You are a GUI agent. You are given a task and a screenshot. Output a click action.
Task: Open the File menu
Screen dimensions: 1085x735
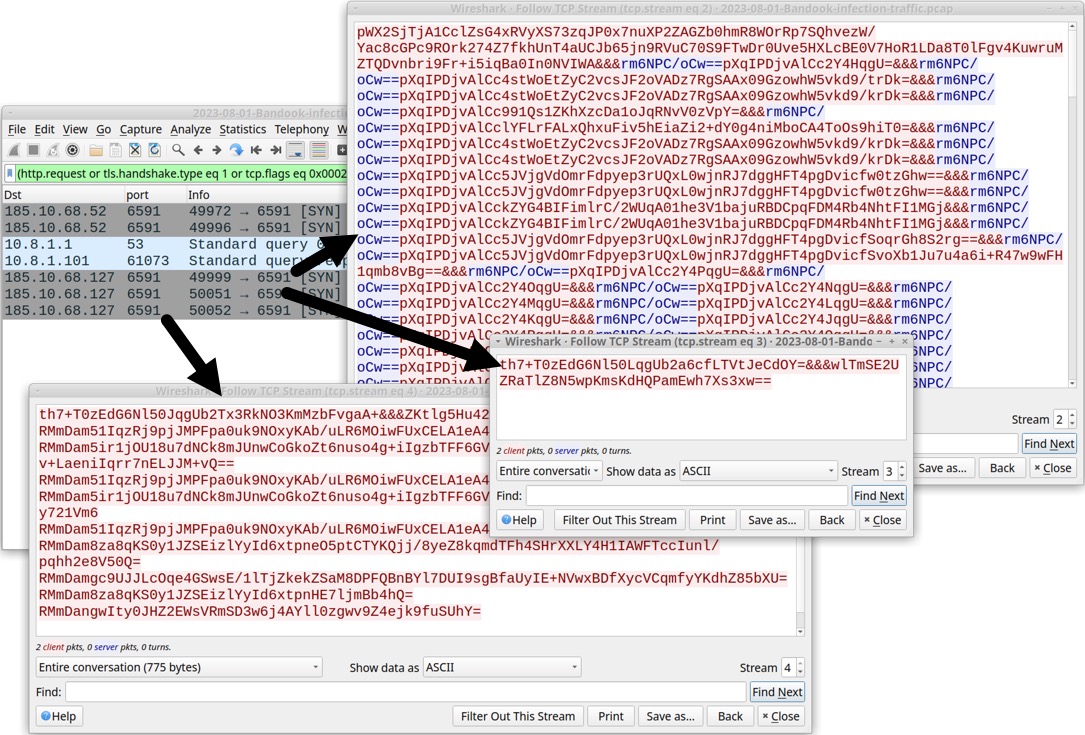point(17,129)
